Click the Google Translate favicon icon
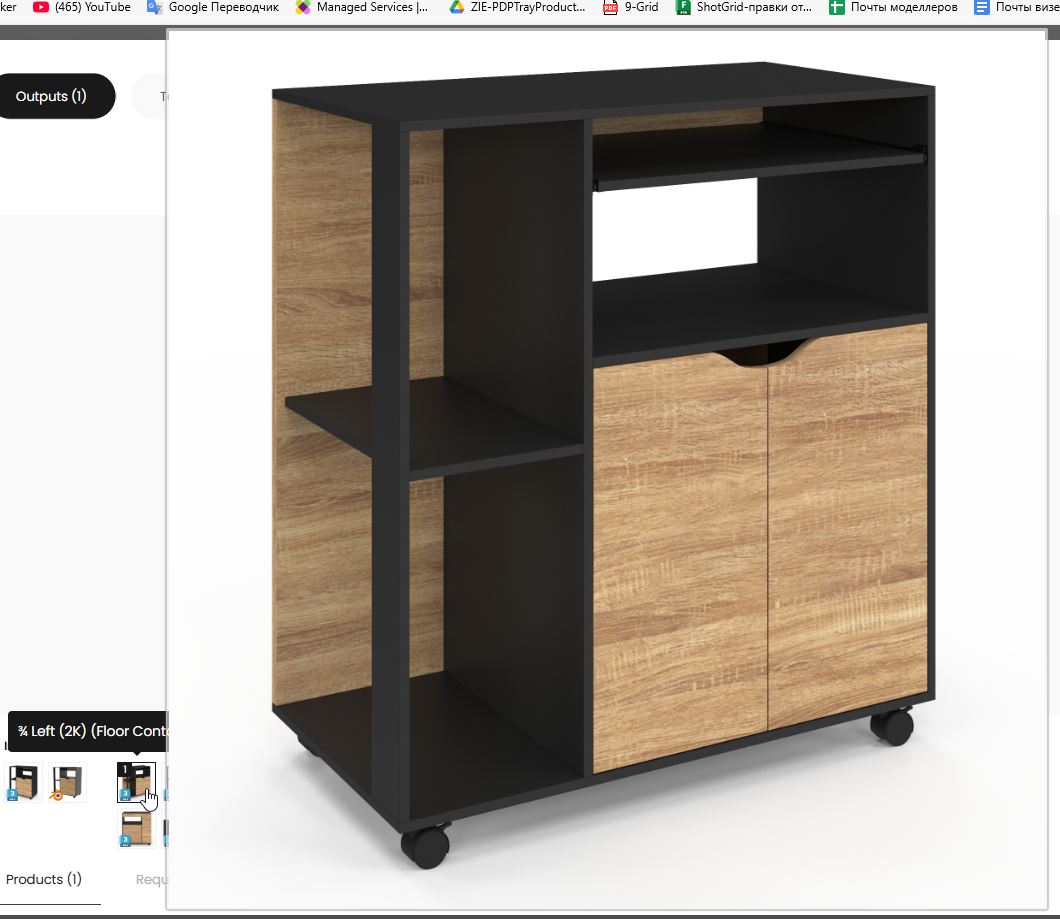Image resolution: width=1060 pixels, height=919 pixels. pos(155,7)
